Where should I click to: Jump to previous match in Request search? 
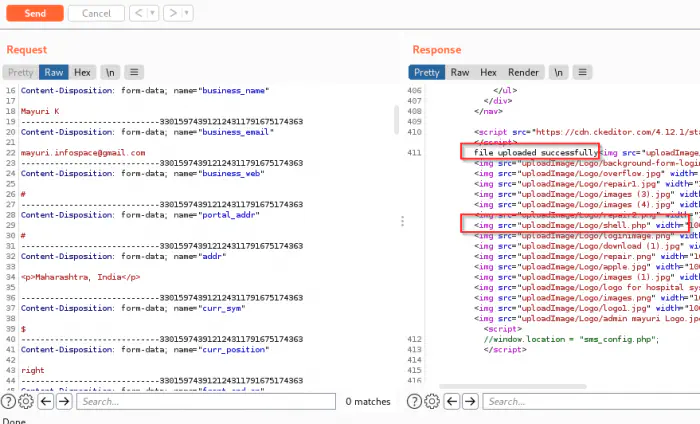click(45, 401)
